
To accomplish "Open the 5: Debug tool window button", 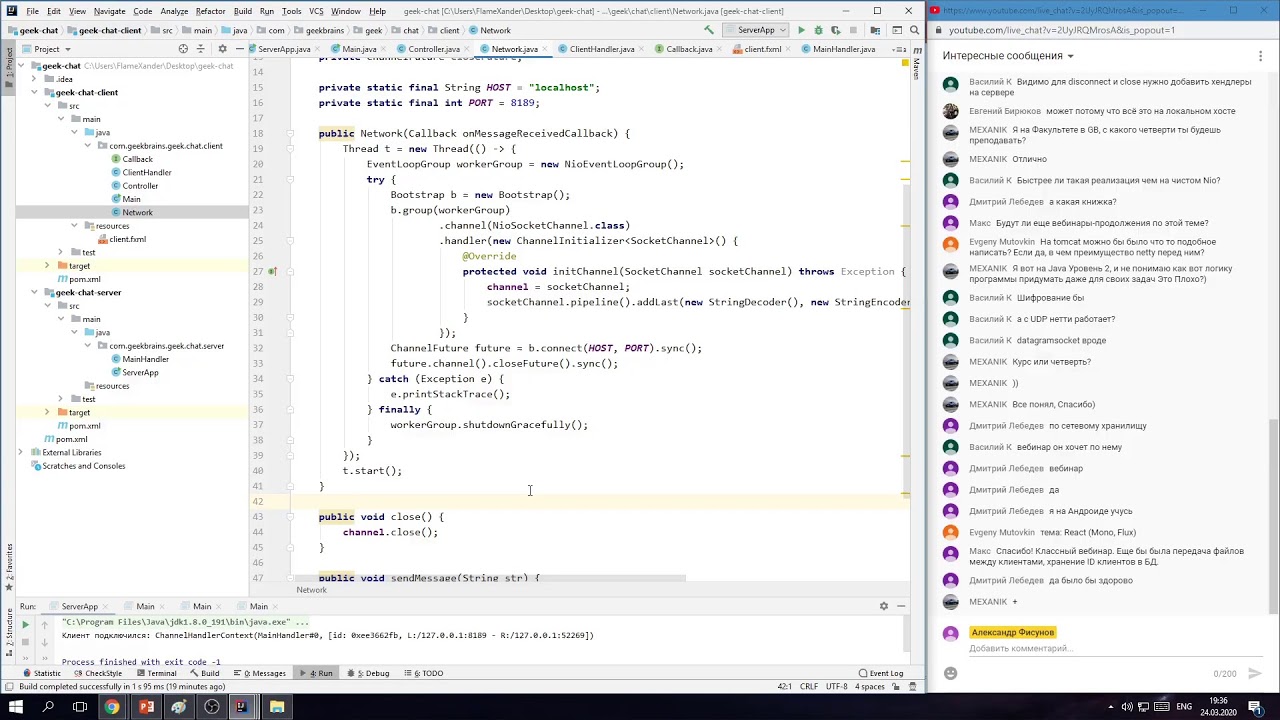I will (371, 673).
